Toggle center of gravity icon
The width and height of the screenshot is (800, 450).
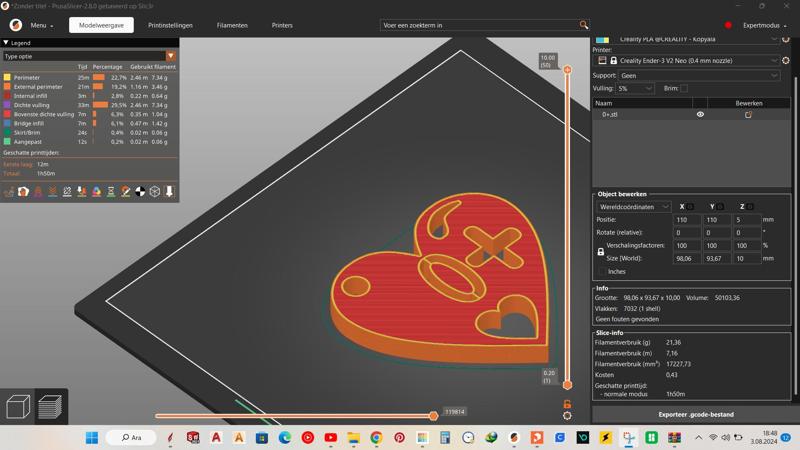[x=140, y=192]
